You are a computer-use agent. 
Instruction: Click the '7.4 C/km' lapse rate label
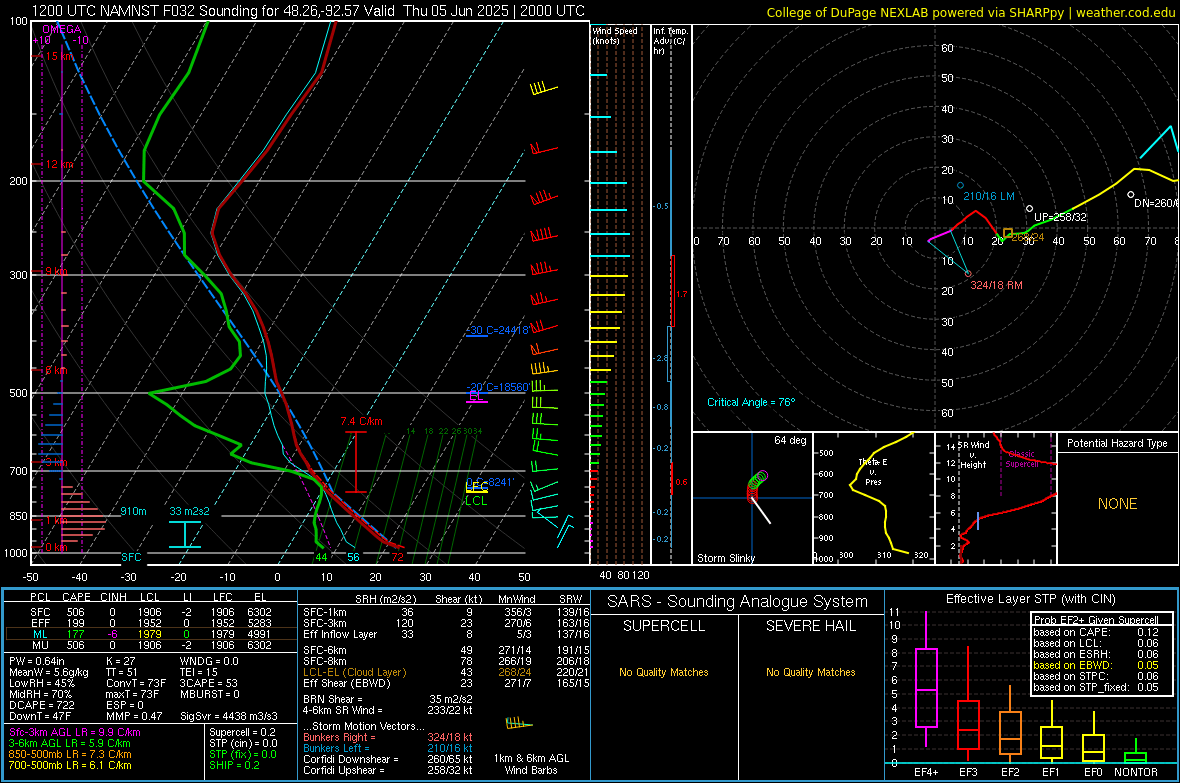pyautogui.click(x=361, y=421)
